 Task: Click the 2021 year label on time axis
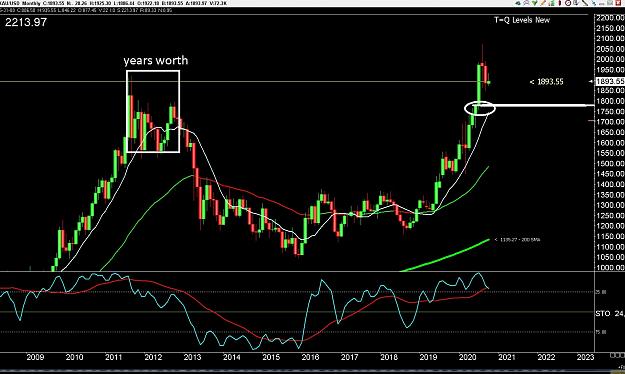pyautogui.click(x=507, y=357)
